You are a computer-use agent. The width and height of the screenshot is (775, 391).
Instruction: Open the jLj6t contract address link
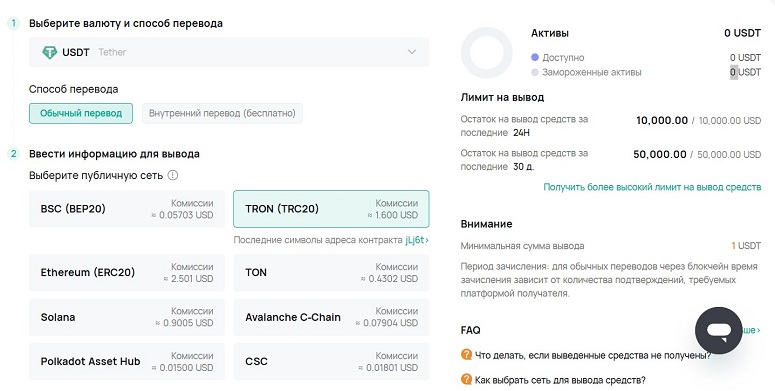click(x=417, y=240)
